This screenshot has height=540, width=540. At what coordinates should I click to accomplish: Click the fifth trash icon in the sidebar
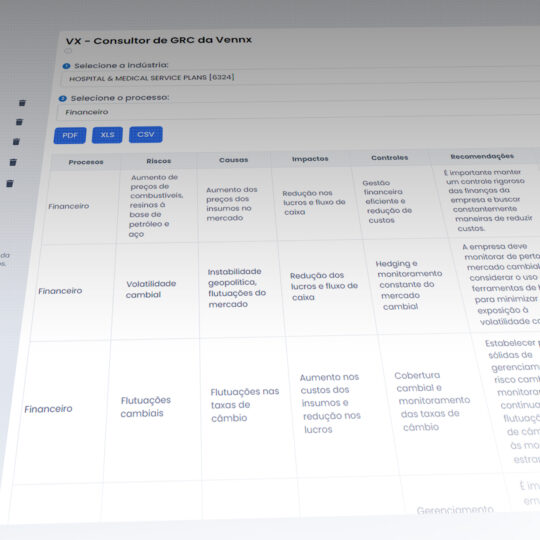[x=10, y=184]
